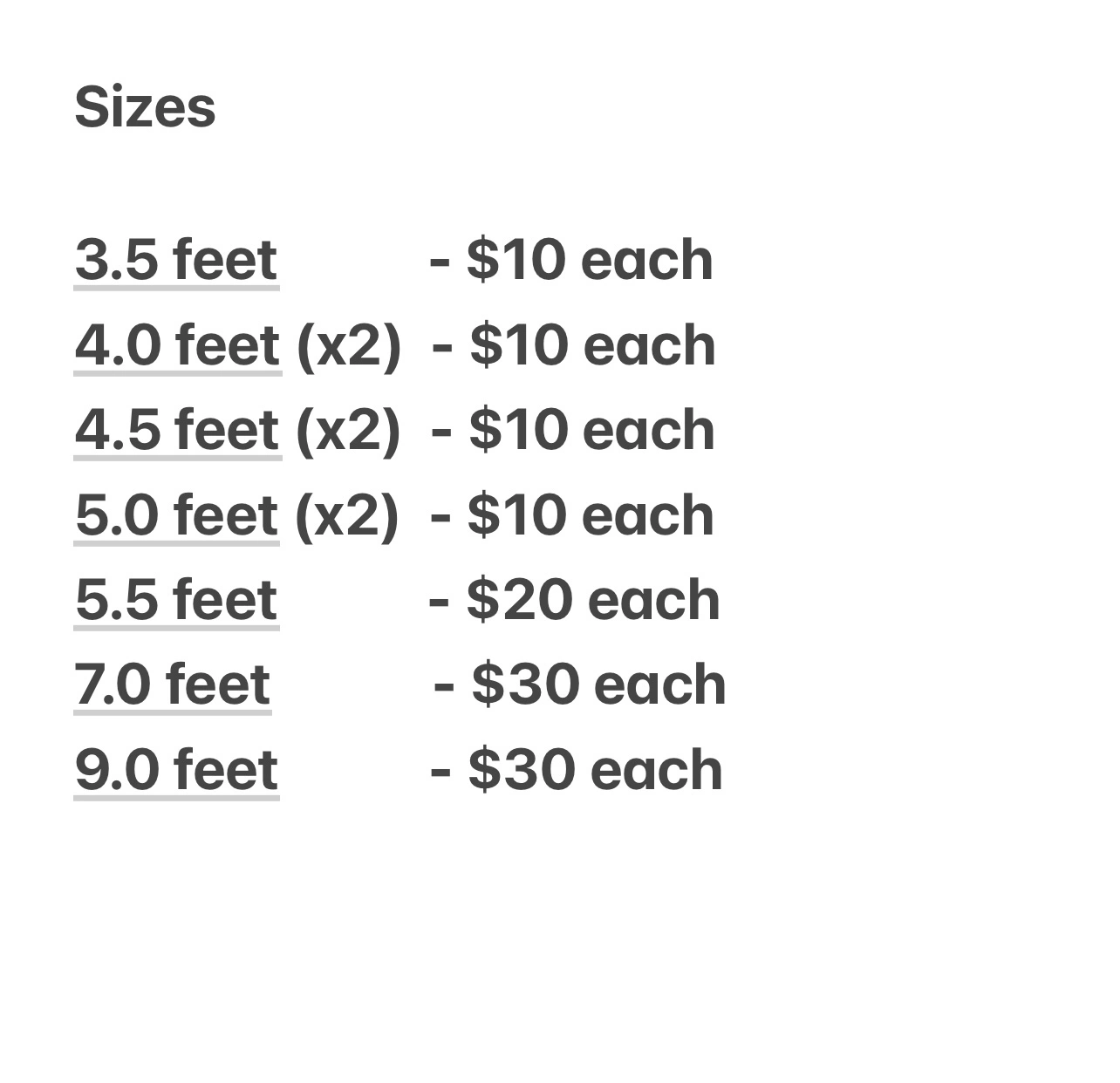Open the underlined 3.5 feet link
The width and height of the screenshot is (1120, 1083).
click(176, 260)
